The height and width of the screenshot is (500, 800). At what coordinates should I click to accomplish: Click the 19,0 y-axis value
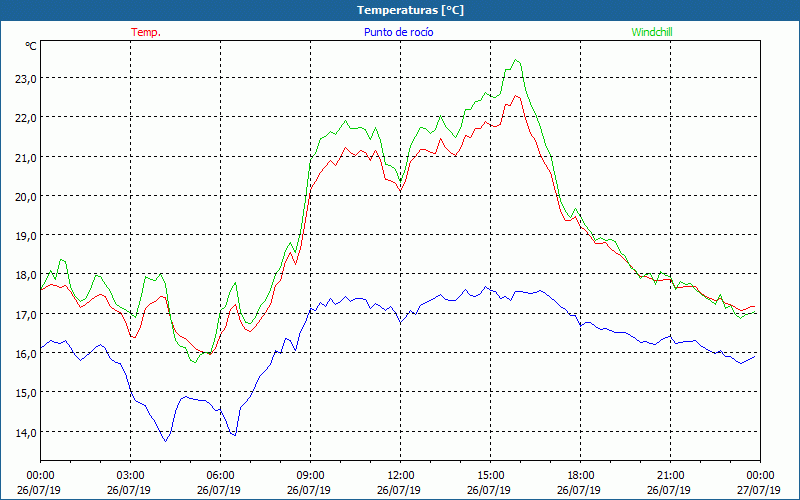pos(24,236)
